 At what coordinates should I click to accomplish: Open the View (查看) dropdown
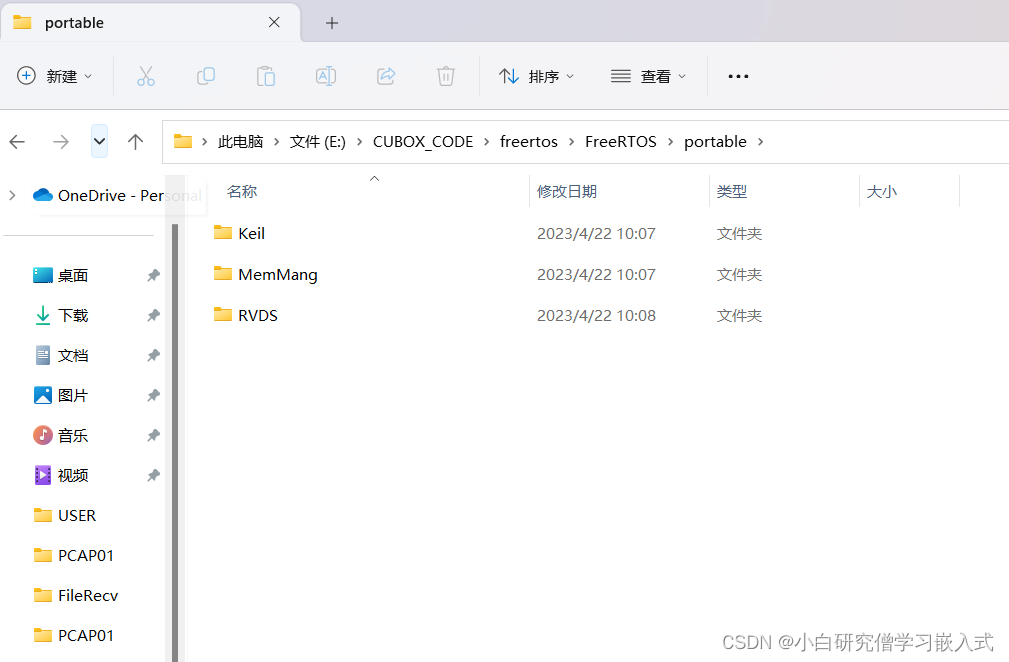(x=648, y=76)
